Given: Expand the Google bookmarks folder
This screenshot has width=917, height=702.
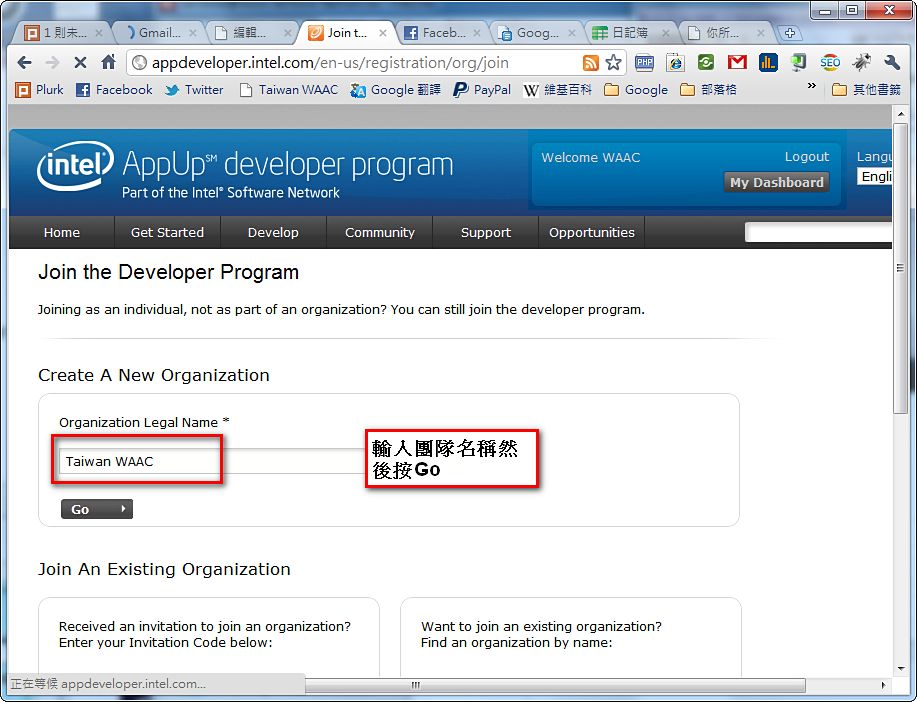Looking at the screenshot, I should click(x=636, y=90).
